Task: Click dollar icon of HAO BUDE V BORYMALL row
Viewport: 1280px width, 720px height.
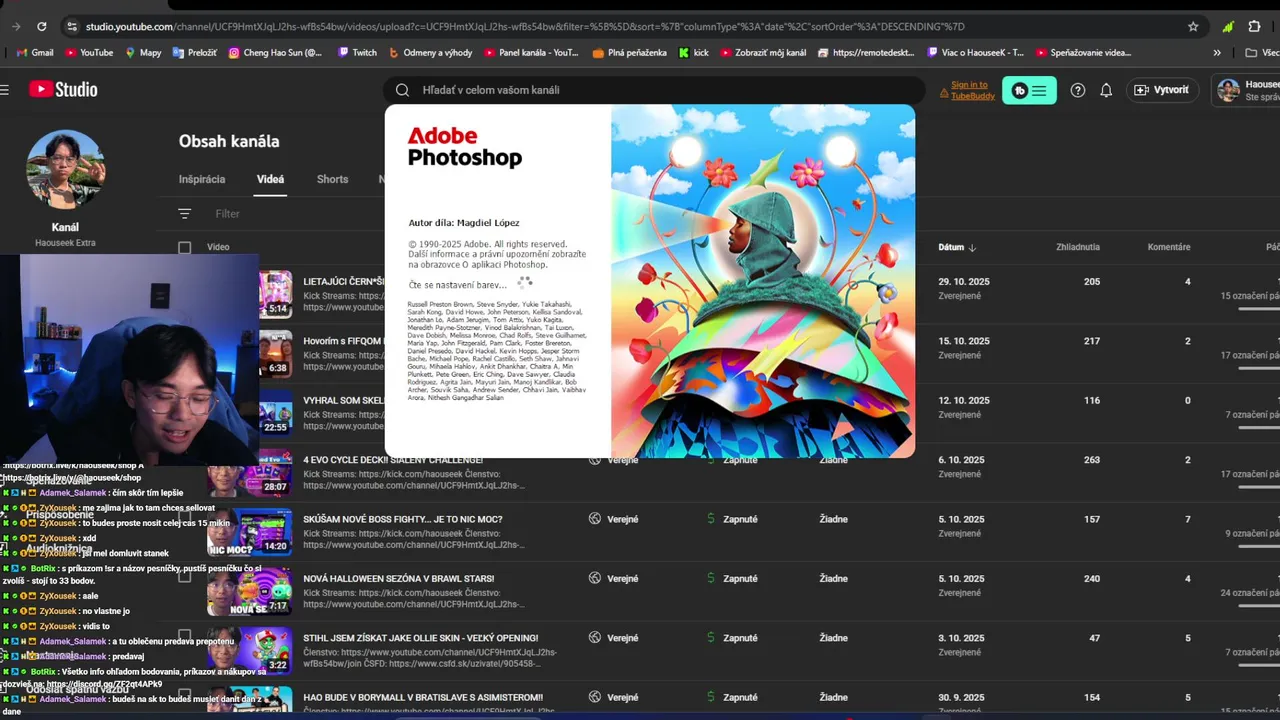Action: click(711, 697)
